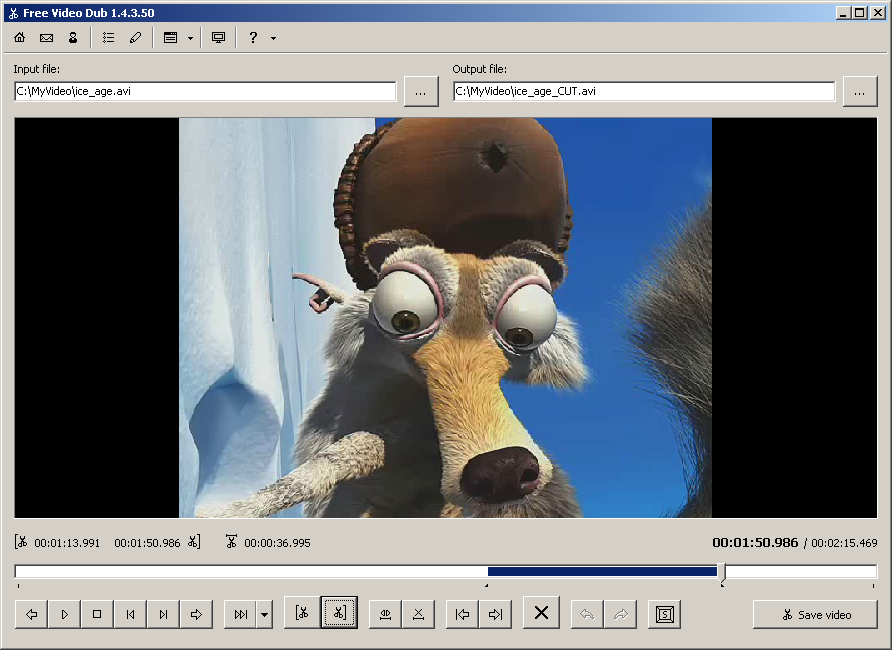Set selection end with right scissors bracket
The height and width of the screenshot is (650, 892).
click(x=340, y=614)
